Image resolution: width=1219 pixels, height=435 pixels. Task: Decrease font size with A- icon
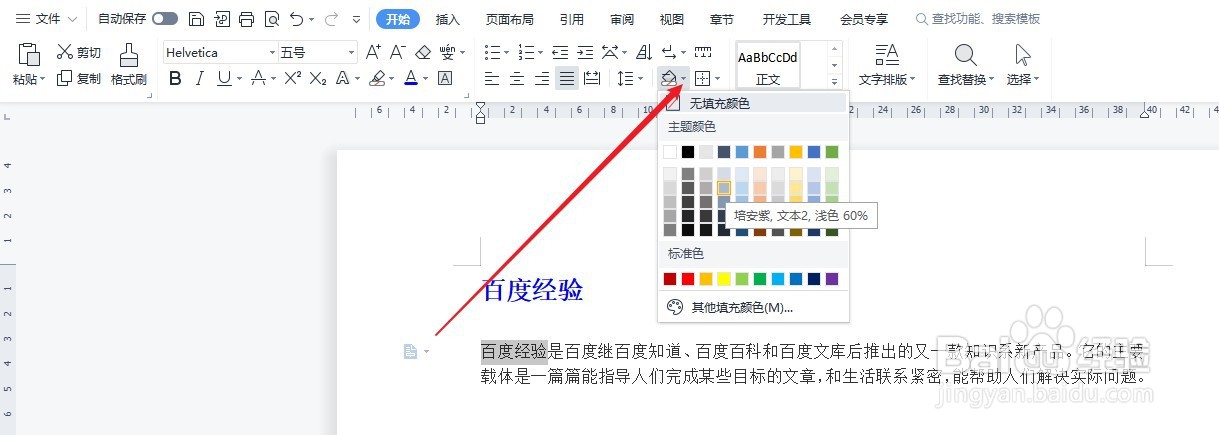click(397, 52)
